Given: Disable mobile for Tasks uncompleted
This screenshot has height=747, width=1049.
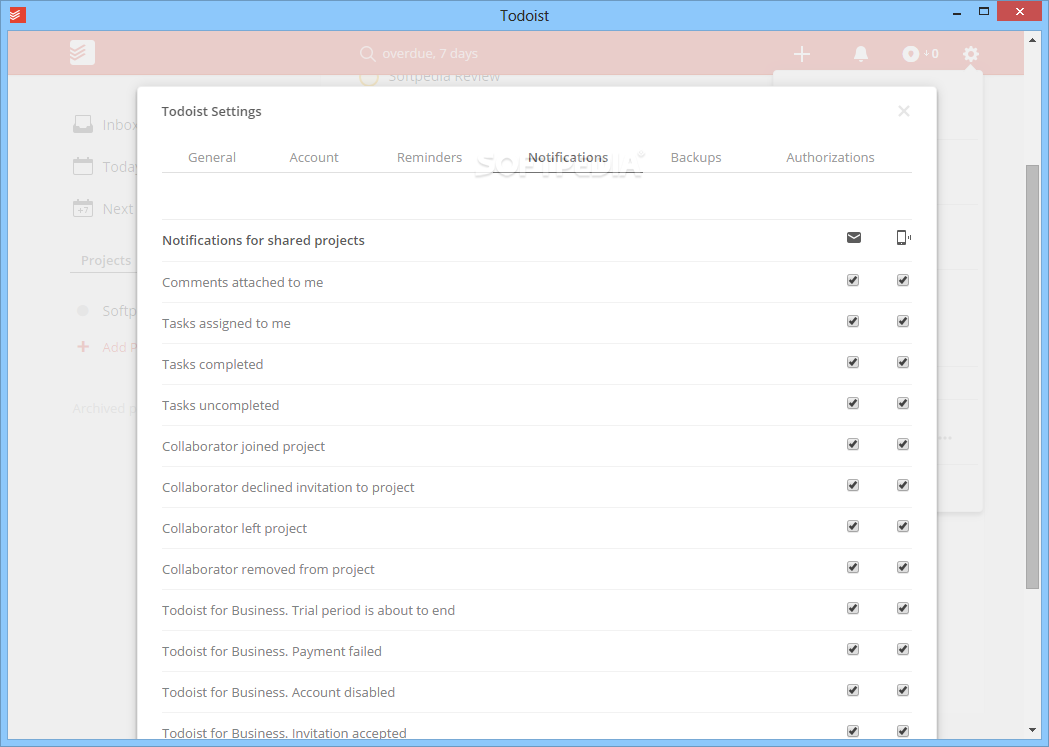Looking at the screenshot, I should [x=903, y=403].
